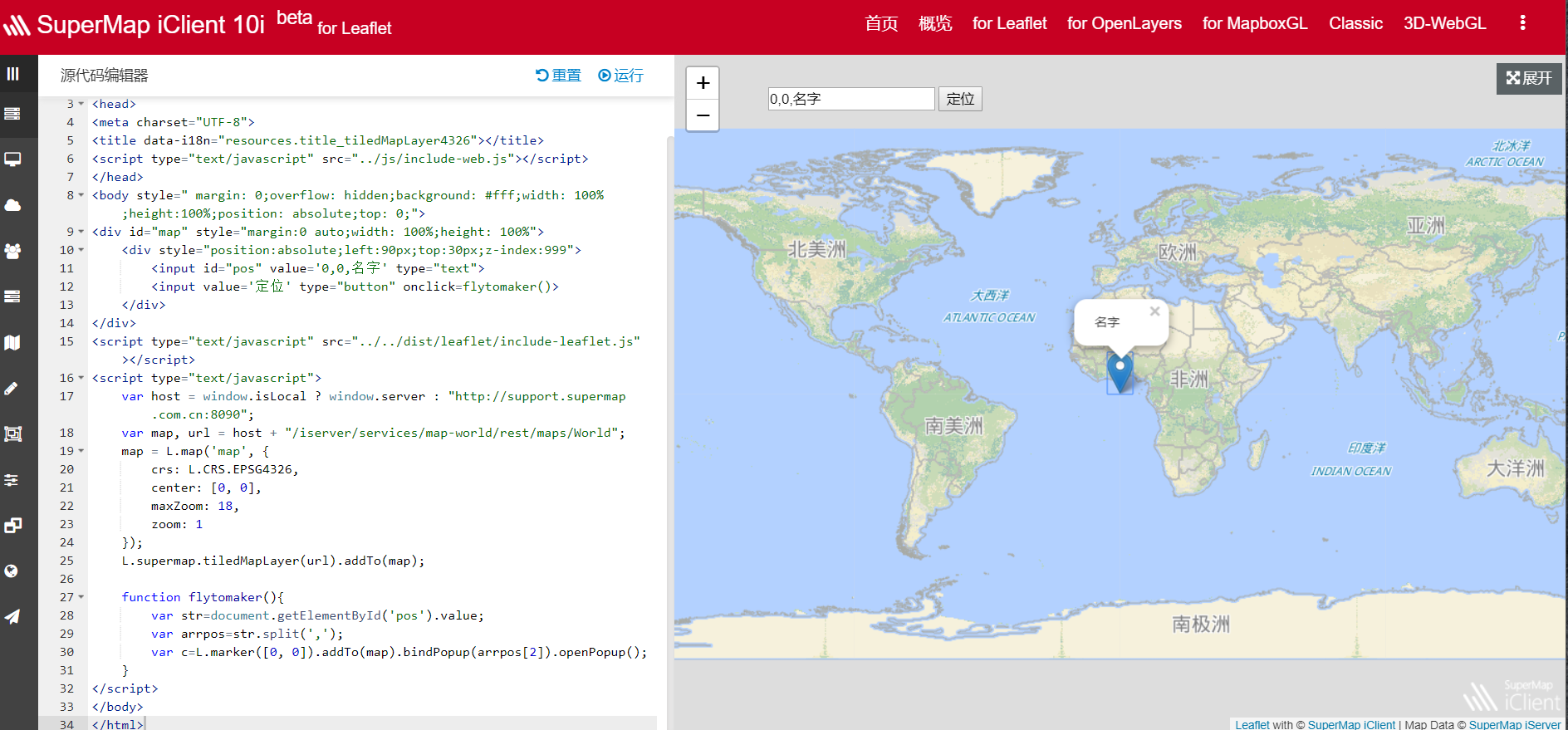Click the 北美洲 label on map
Screen dimensions: 1568x730
coord(816,249)
